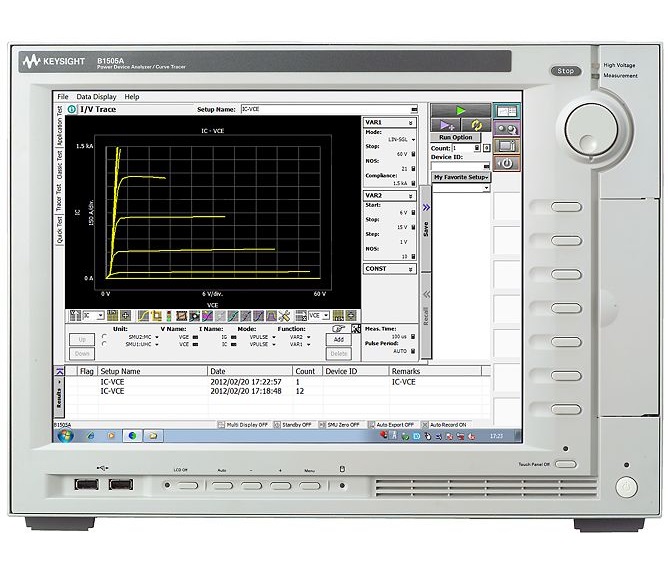
Task: Open X-axis VCE selection dropdown
Action: click(x=326, y=316)
